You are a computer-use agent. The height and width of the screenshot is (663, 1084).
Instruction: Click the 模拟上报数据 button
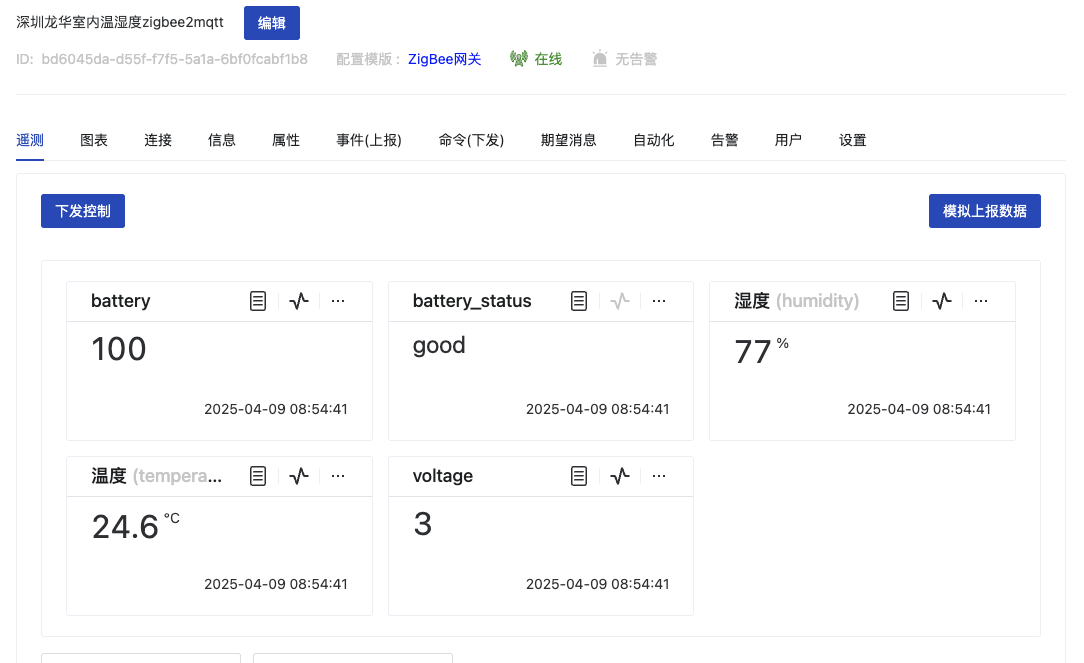click(x=984, y=211)
